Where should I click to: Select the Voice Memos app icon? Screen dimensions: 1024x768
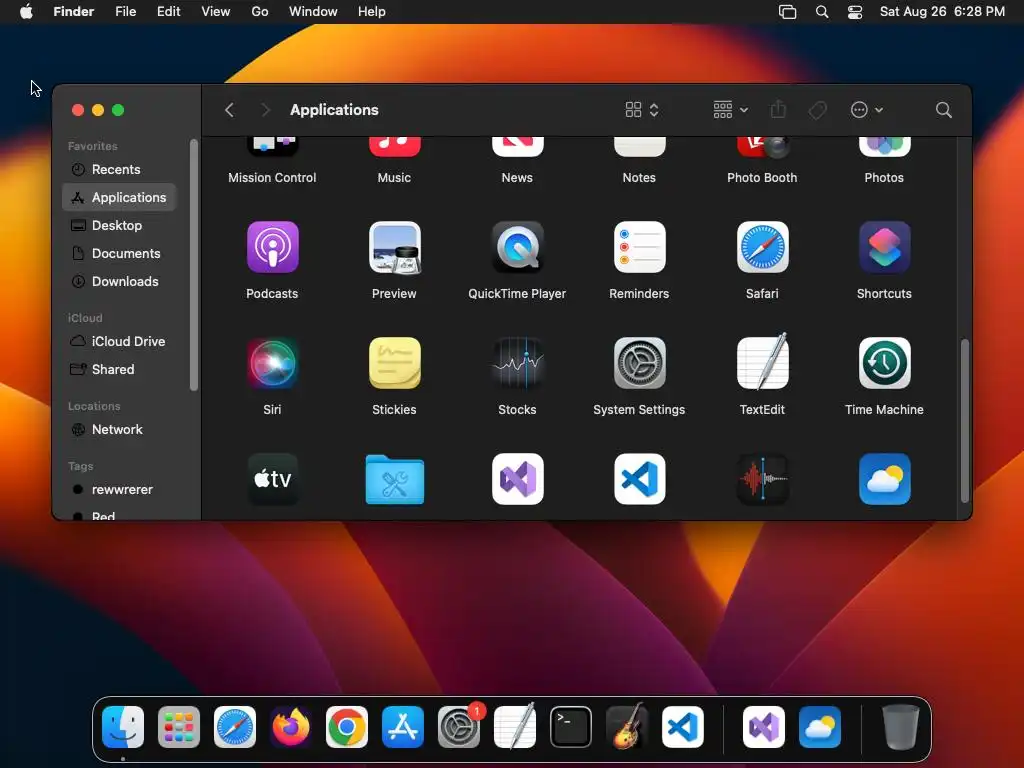(762, 479)
